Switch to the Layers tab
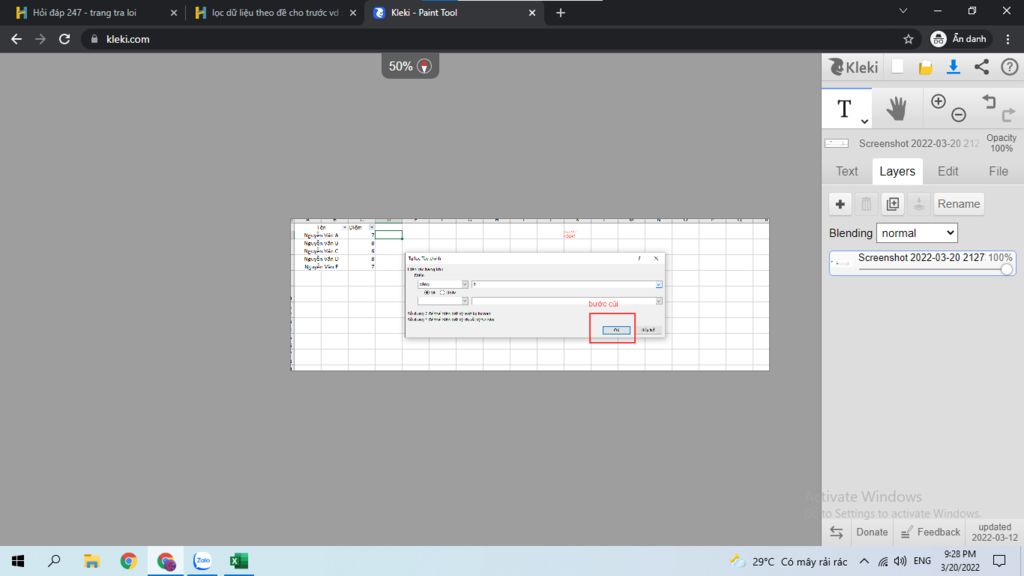This screenshot has width=1024, height=576. point(897,171)
